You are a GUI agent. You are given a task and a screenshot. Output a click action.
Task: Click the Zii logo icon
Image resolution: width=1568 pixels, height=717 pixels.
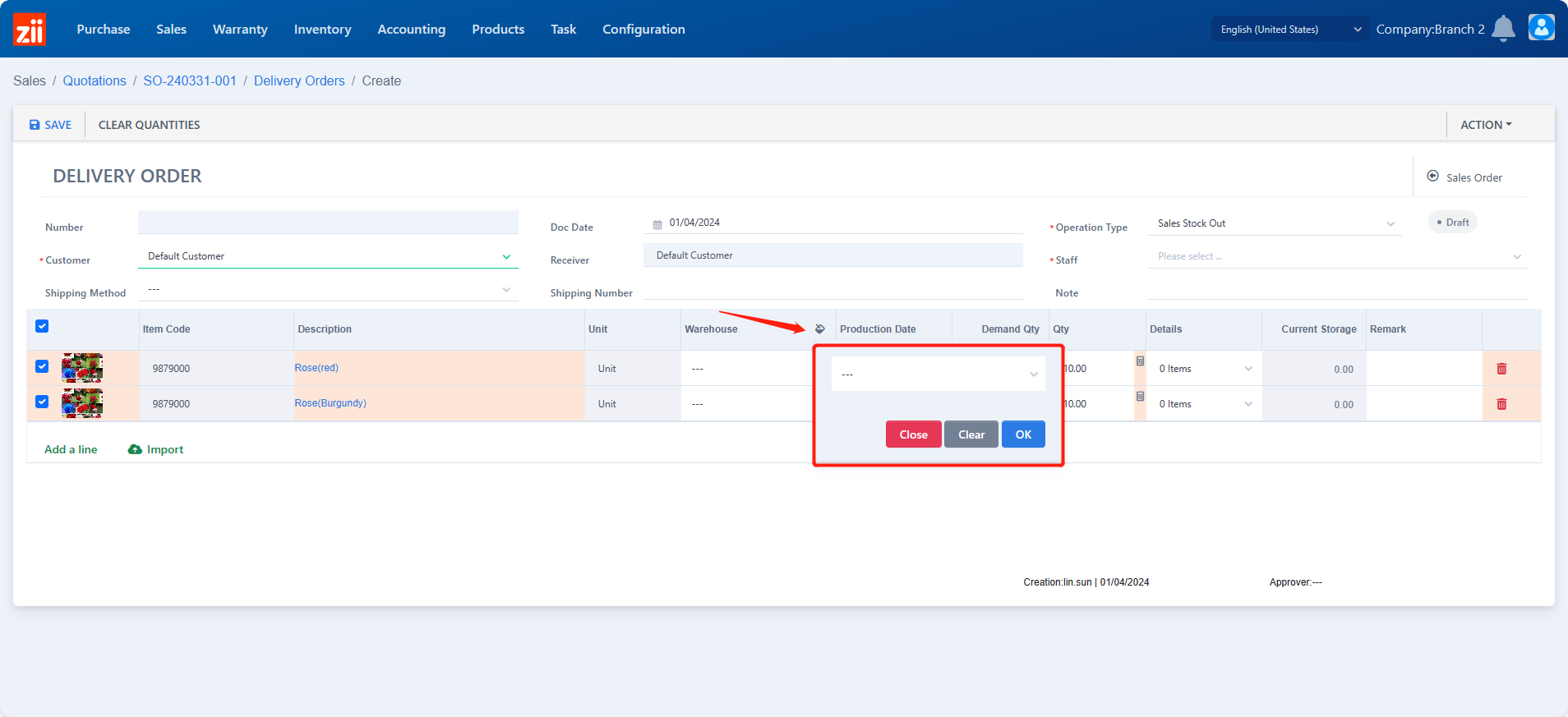[x=30, y=30]
